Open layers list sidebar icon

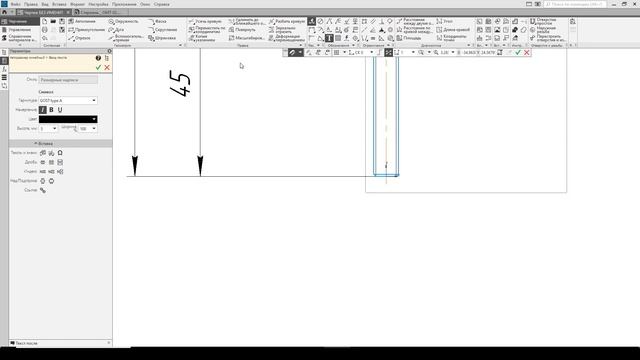click(x=4, y=78)
